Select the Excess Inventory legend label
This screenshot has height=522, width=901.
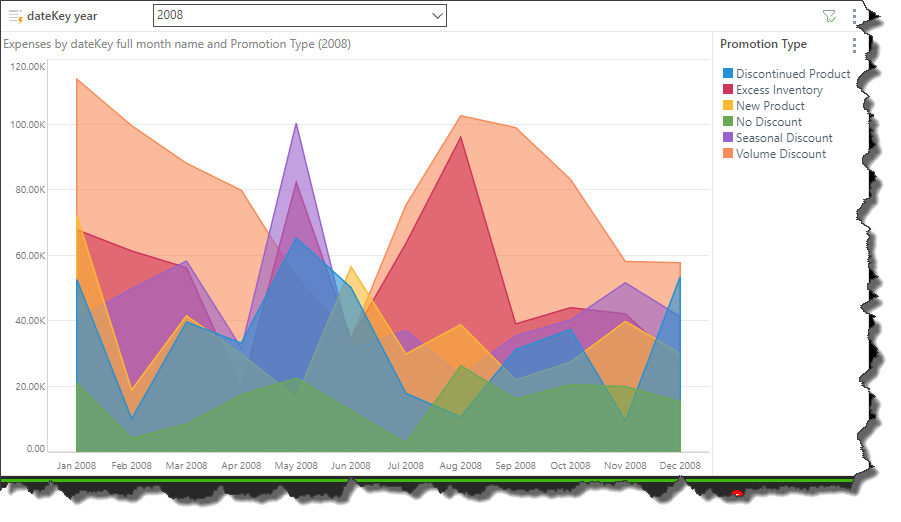[x=779, y=90]
